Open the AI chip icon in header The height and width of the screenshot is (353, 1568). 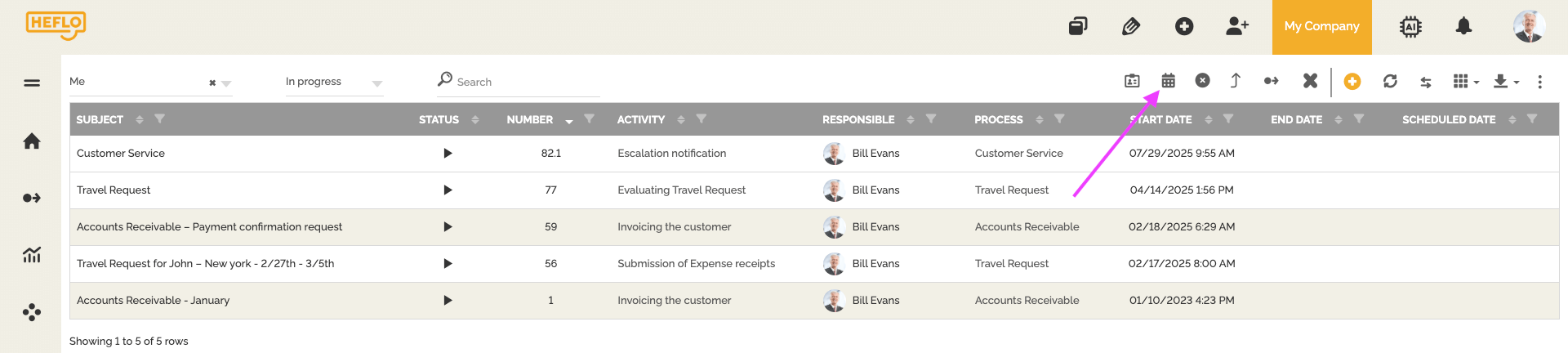[1410, 27]
